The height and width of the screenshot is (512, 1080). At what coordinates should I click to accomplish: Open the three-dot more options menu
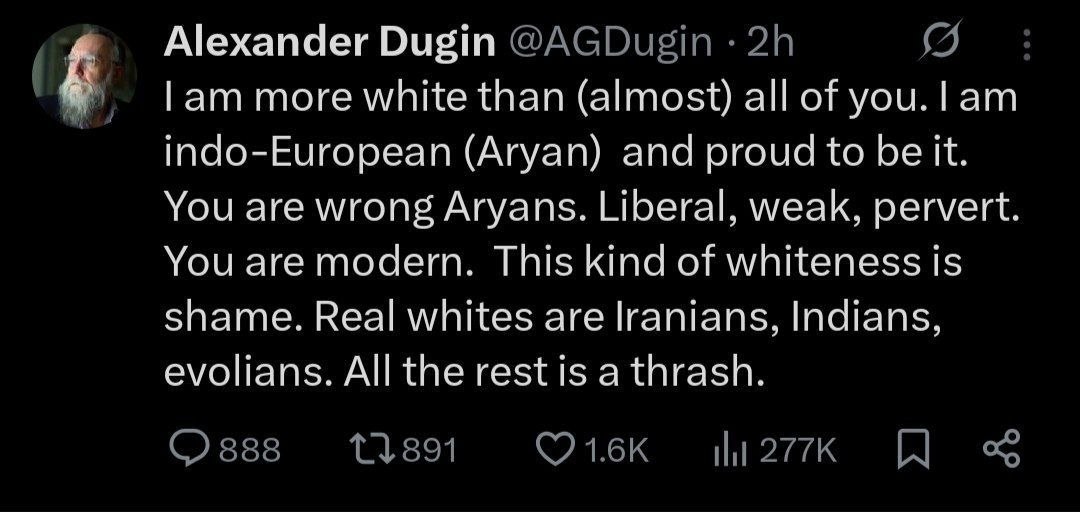point(1027,44)
